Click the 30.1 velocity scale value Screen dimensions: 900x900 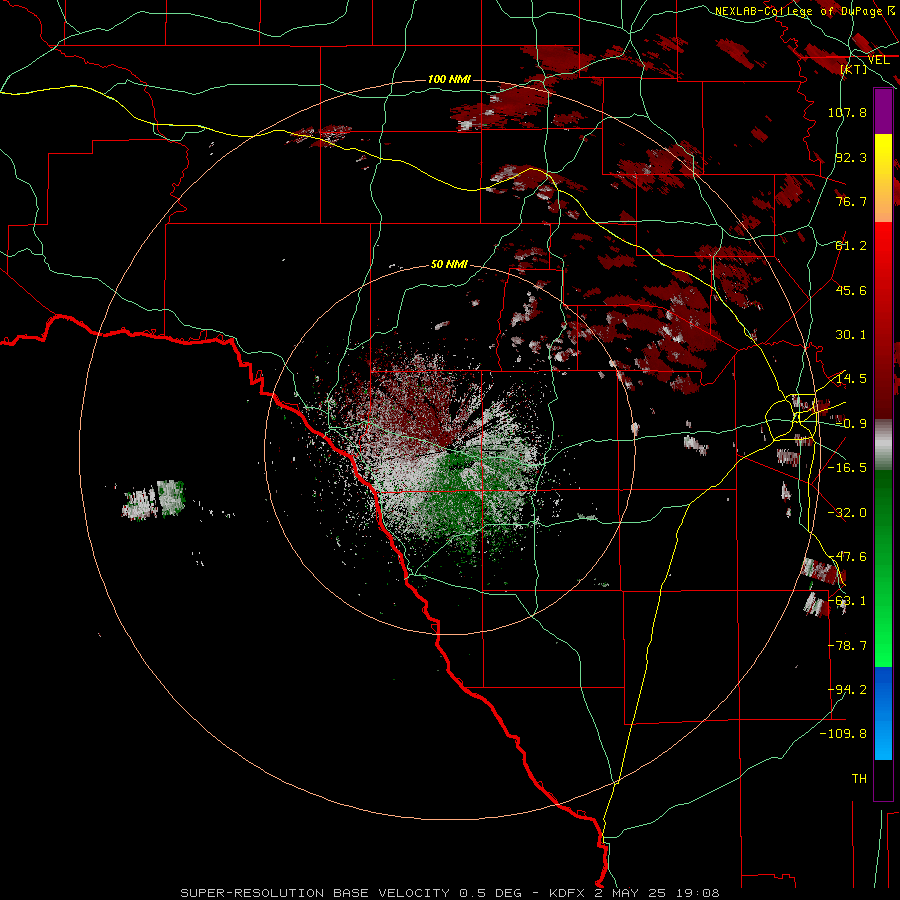pyautogui.click(x=851, y=335)
